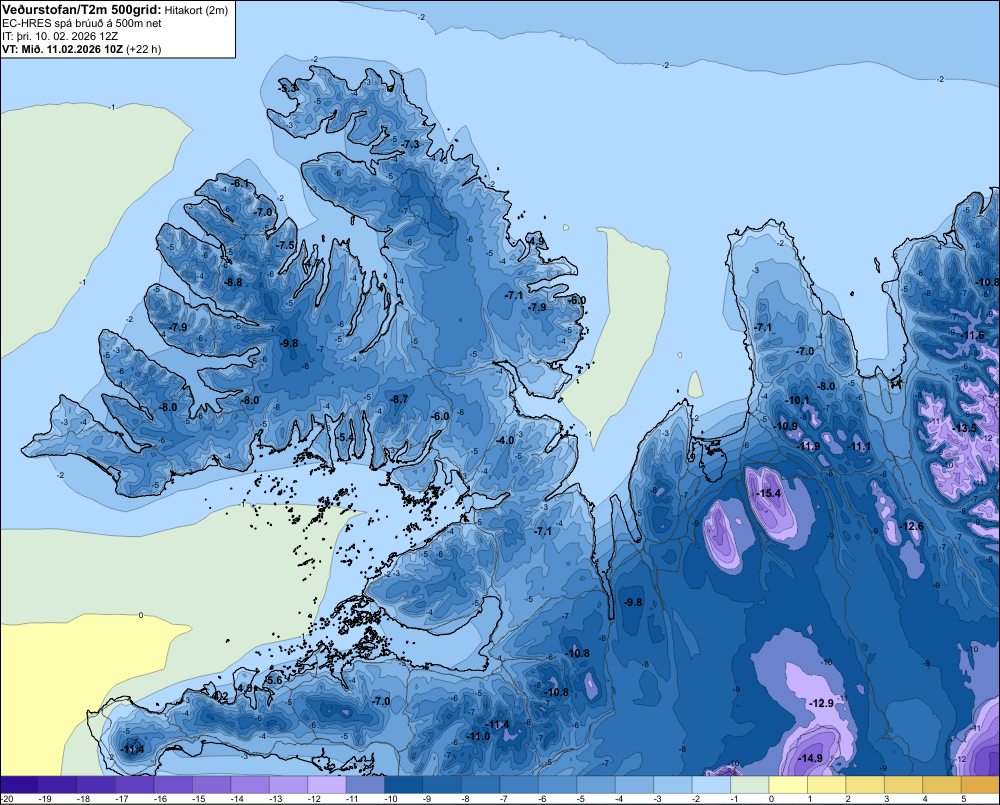This screenshot has width=1000, height=805.
Task: Click the -8.7 temperature label
Action: pyautogui.click(x=398, y=399)
